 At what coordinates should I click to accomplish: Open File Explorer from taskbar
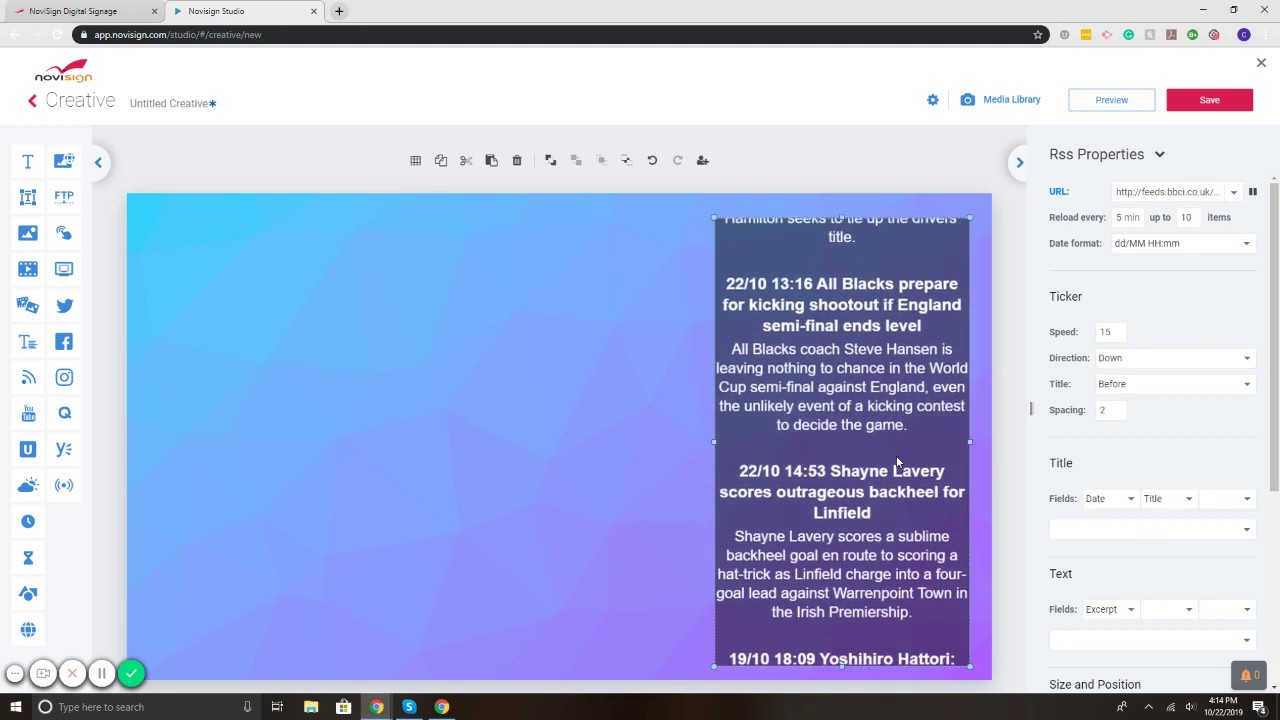point(311,707)
